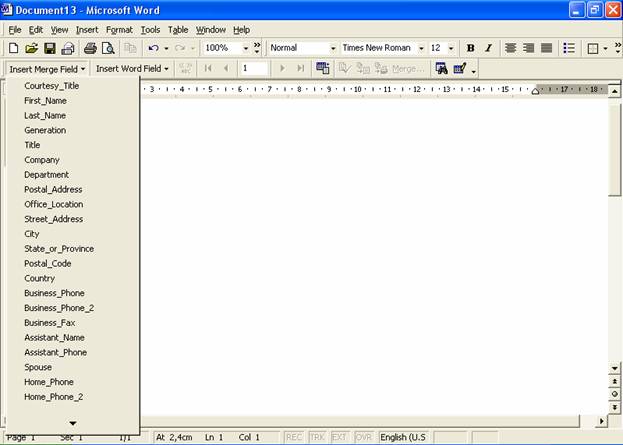Click the Go to Record number field
This screenshot has height=445, width=623.
(x=253, y=68)
